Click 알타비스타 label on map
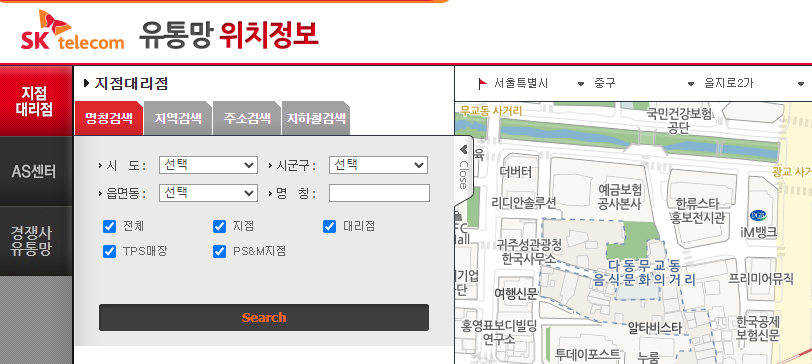Screen dimensions: 812x364 (x=654, y=327)
